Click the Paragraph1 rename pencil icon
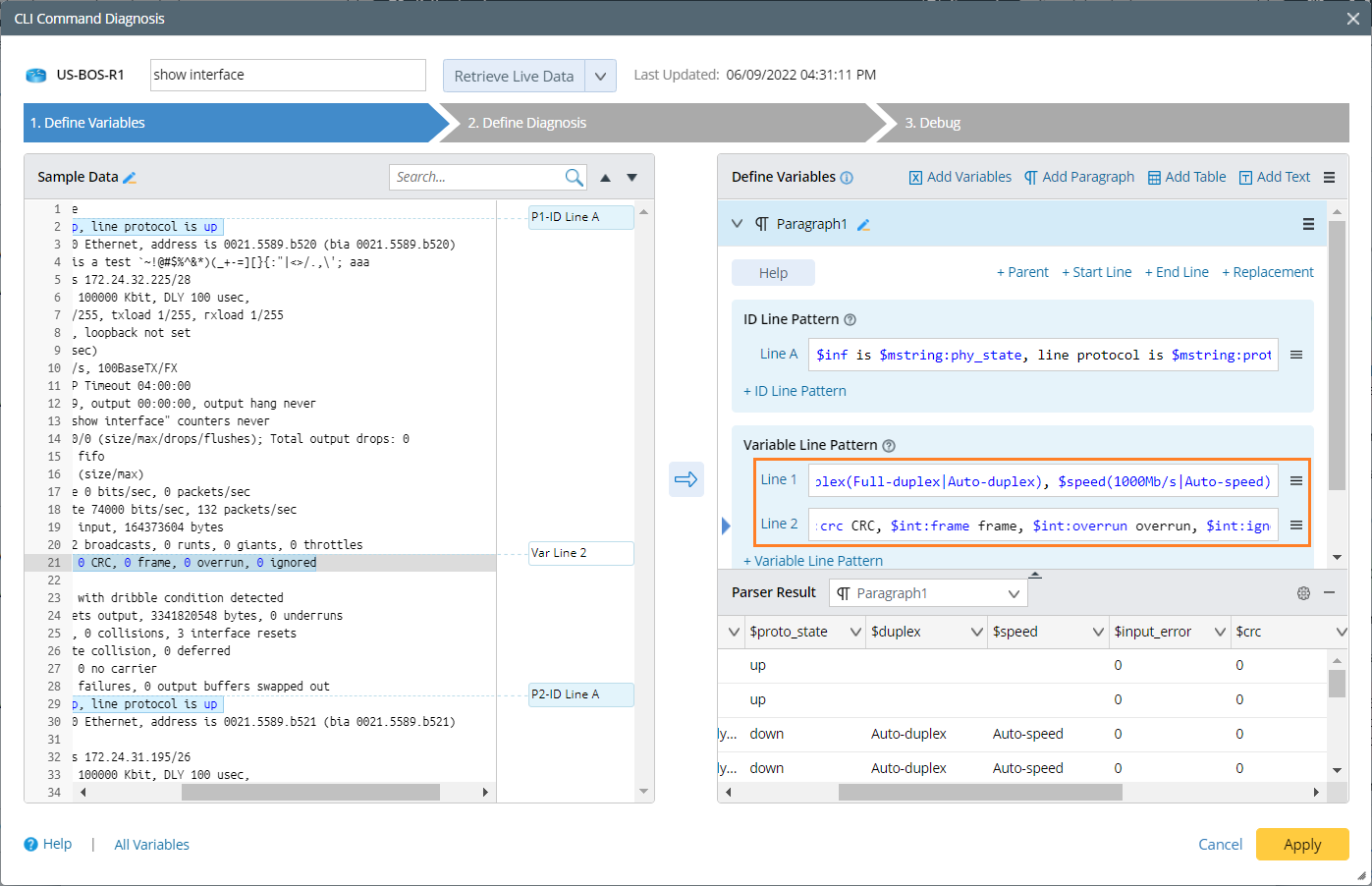 [864, 225]
